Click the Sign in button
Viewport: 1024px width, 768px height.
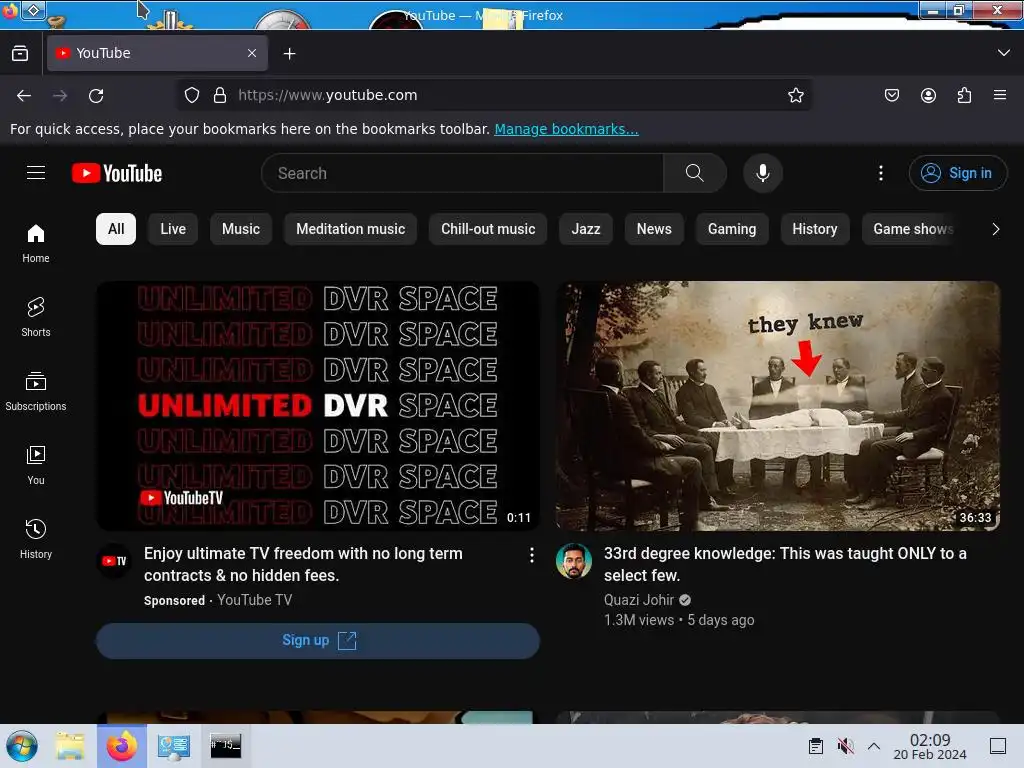click(x=957, y=173)
